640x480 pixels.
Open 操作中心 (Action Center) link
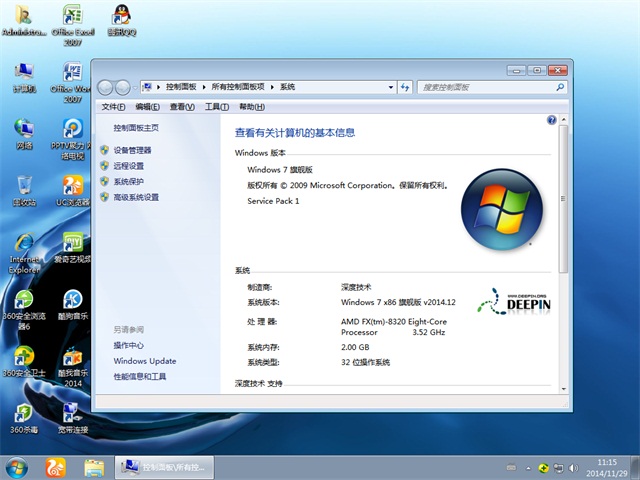click(129, 346)
